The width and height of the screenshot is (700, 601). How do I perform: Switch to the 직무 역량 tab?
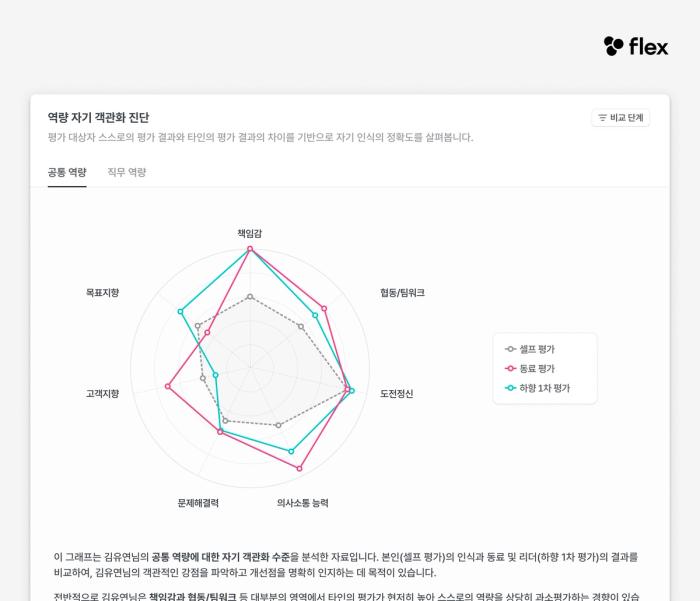pyautogui.click(x=127, y=172)
